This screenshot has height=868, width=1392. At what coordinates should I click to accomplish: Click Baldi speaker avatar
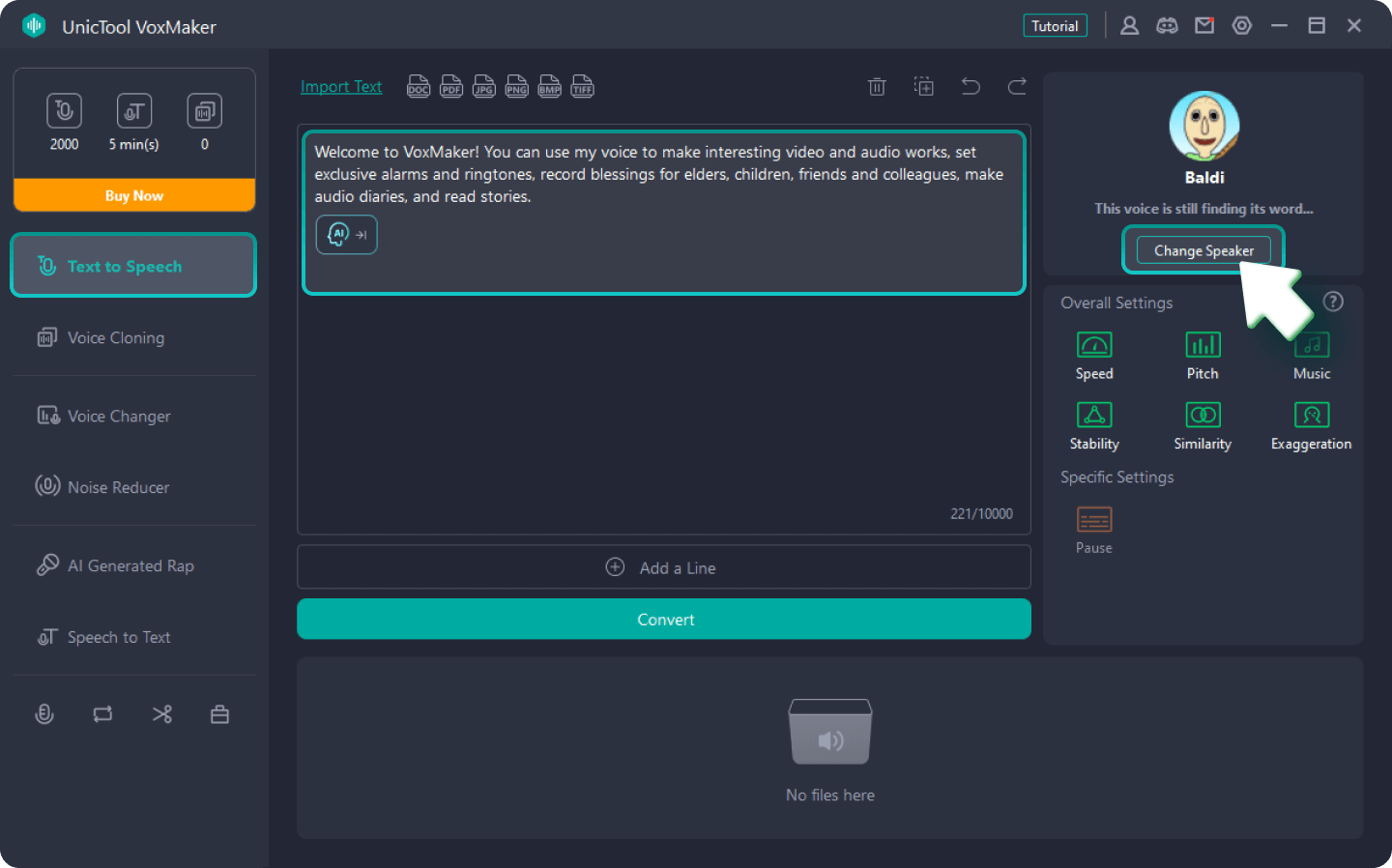(1204, 126)
